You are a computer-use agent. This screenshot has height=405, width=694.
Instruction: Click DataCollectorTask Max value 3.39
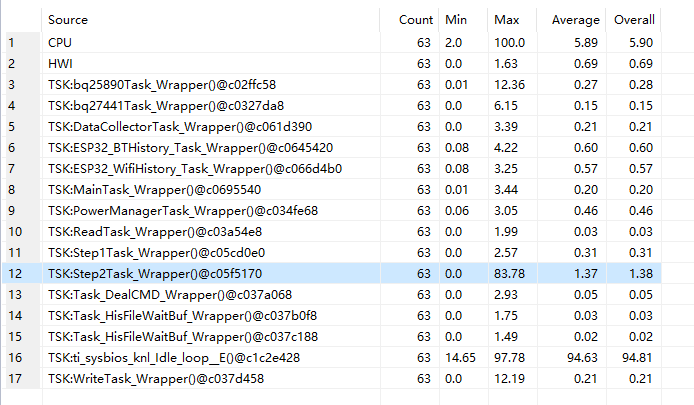tap(506, 127)
